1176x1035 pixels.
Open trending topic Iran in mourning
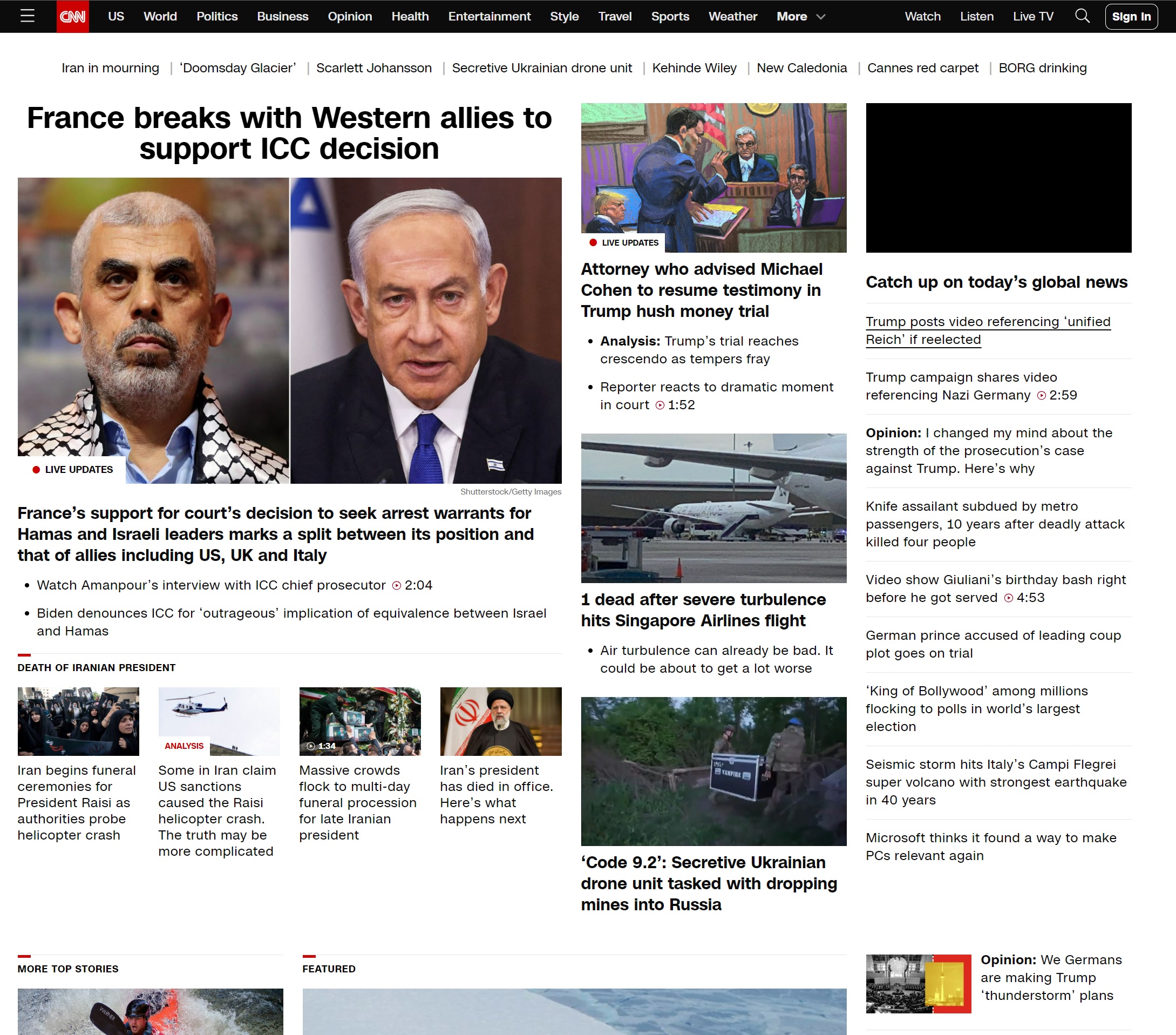[x=110, y=68]
